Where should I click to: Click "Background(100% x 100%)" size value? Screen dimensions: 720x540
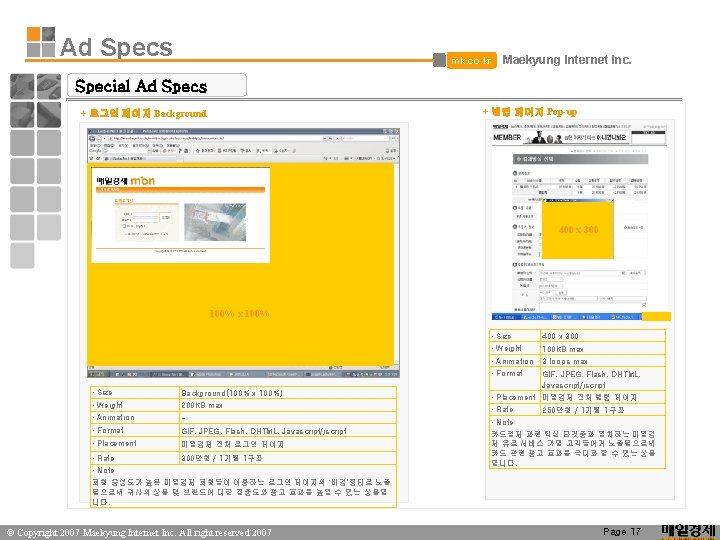[x=231, y=393]
